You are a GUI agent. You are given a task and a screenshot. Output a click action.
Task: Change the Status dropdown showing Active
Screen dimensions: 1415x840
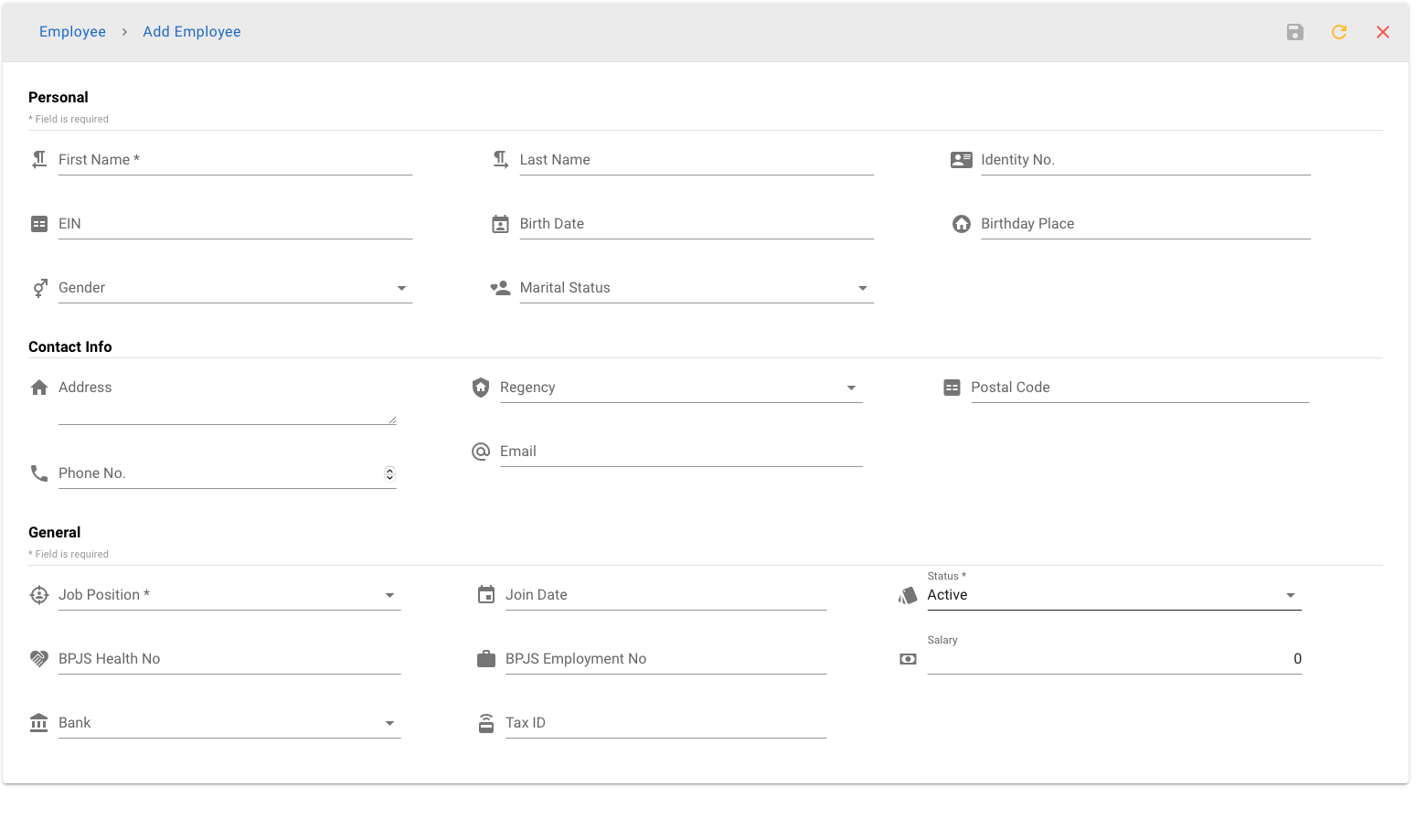click(1113, 595)
